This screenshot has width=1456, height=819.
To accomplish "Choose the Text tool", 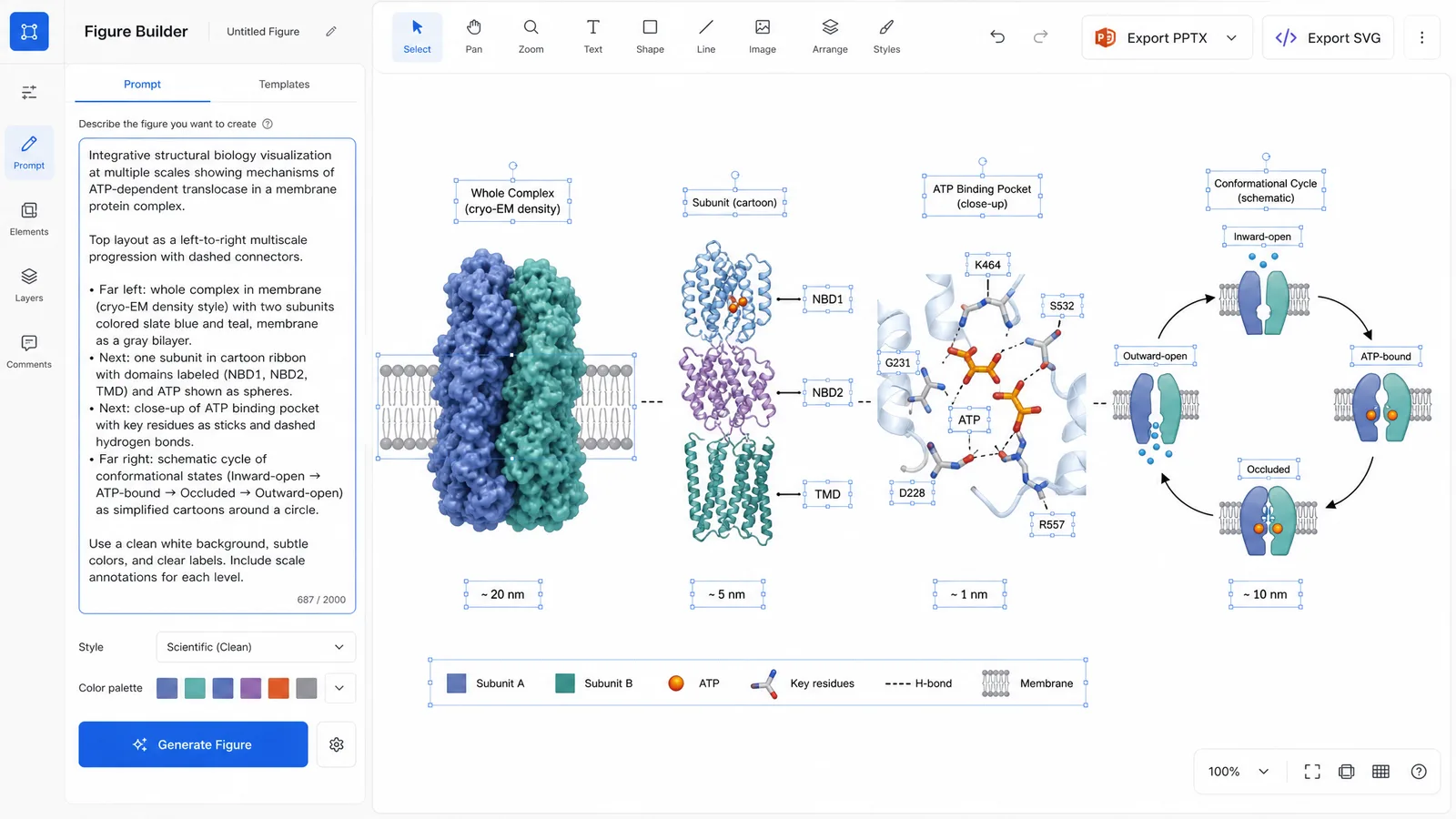I will (x=593, y=37).
